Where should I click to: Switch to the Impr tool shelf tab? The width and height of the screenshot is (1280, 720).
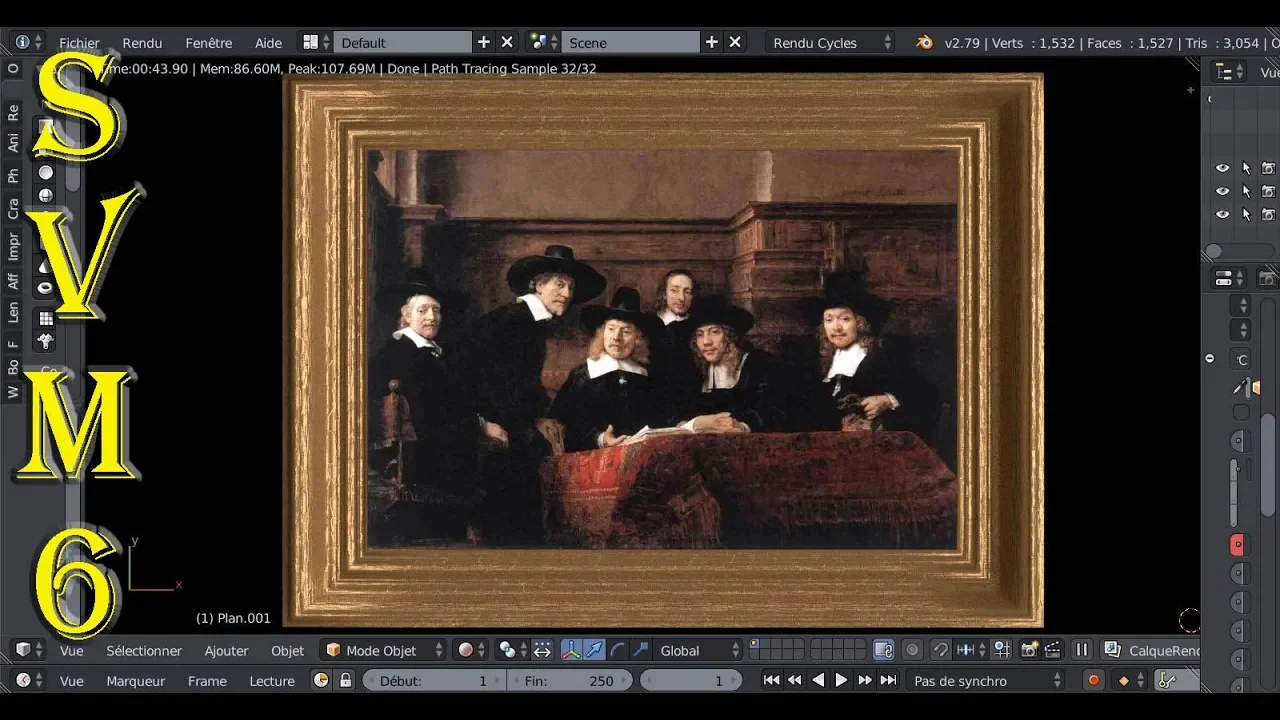click(13, 245)
